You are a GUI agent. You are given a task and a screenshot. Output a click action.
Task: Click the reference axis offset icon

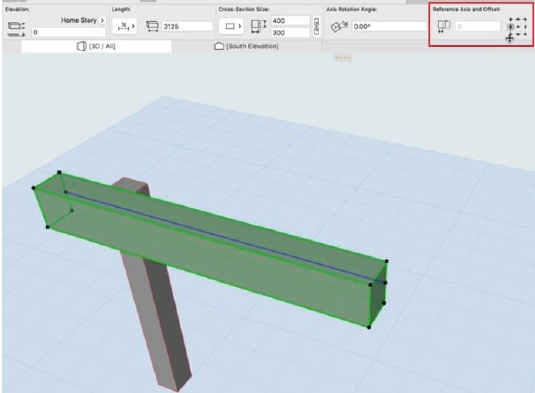[x=444, y=26]
